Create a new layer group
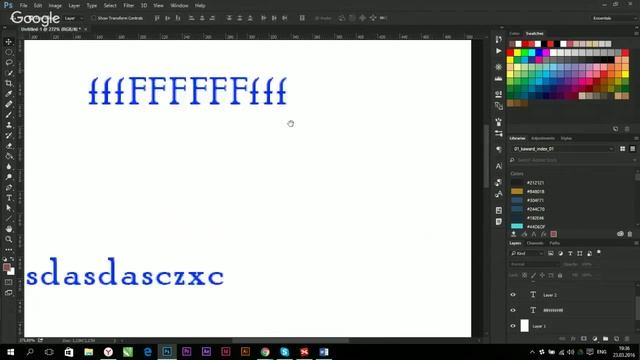640x360 pixels. tap(605, 339)
